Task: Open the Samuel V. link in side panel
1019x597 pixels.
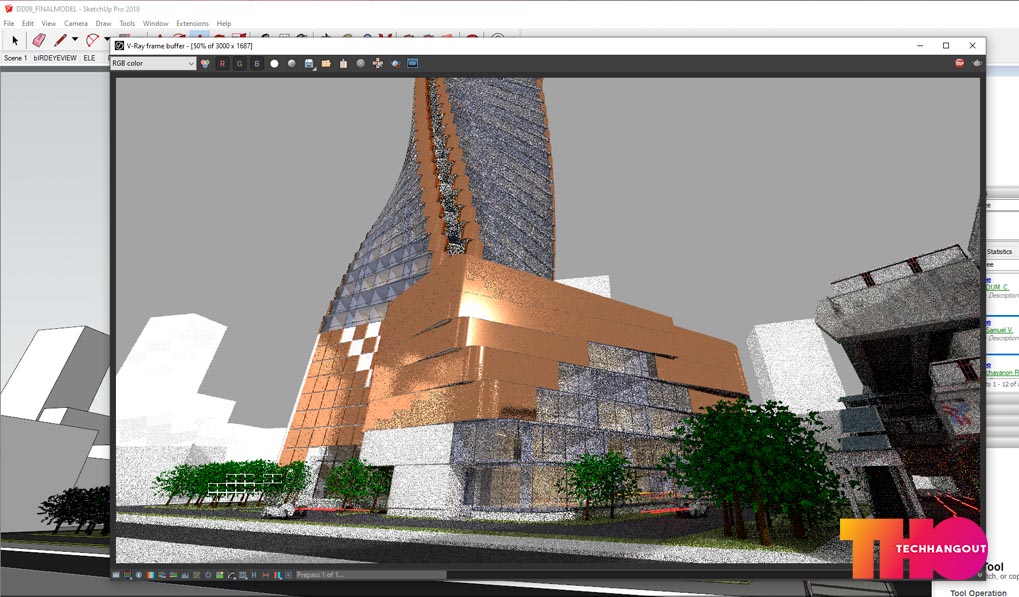Action: click(999, 330)
